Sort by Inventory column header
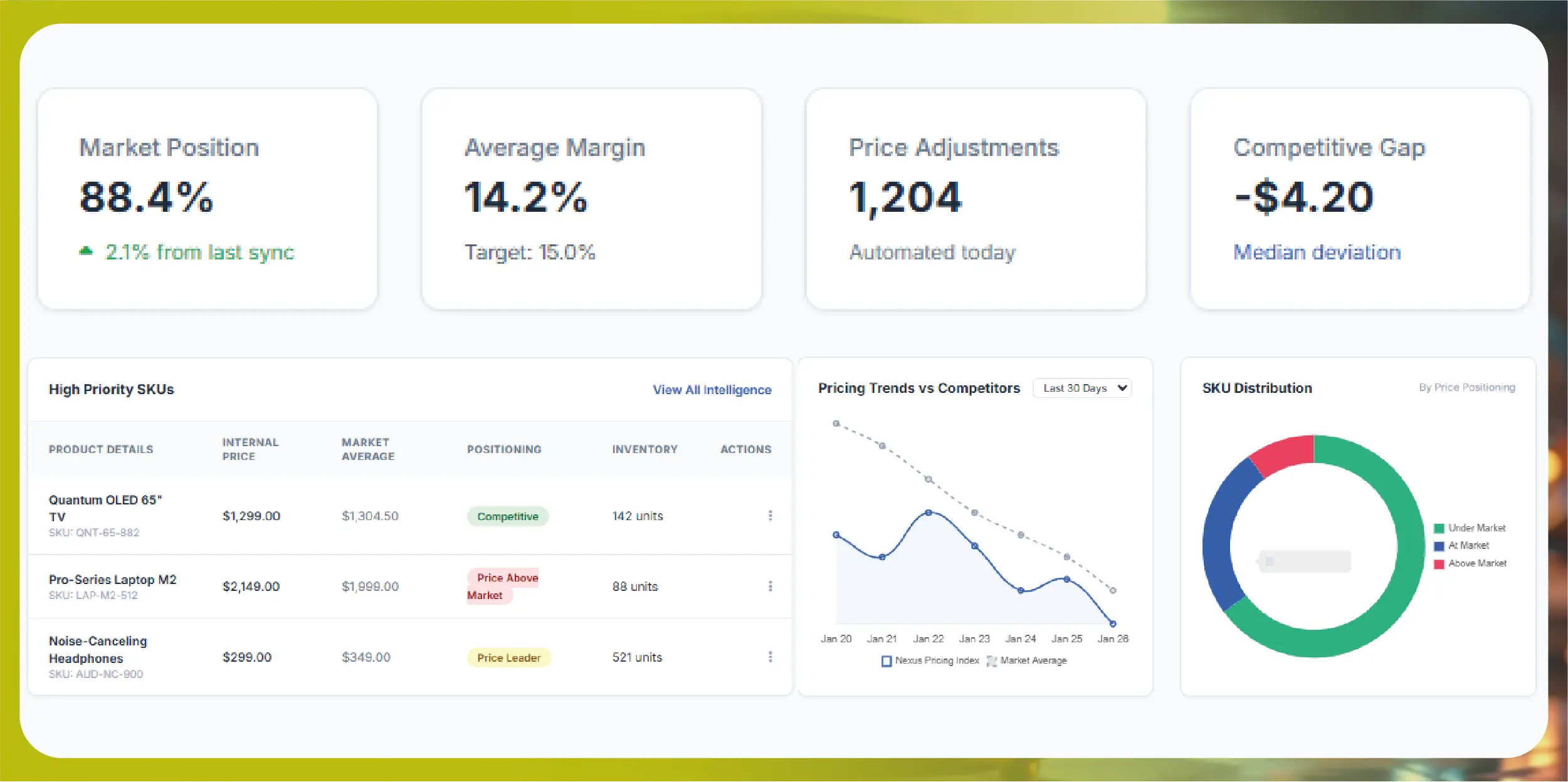 coord(645,449)
